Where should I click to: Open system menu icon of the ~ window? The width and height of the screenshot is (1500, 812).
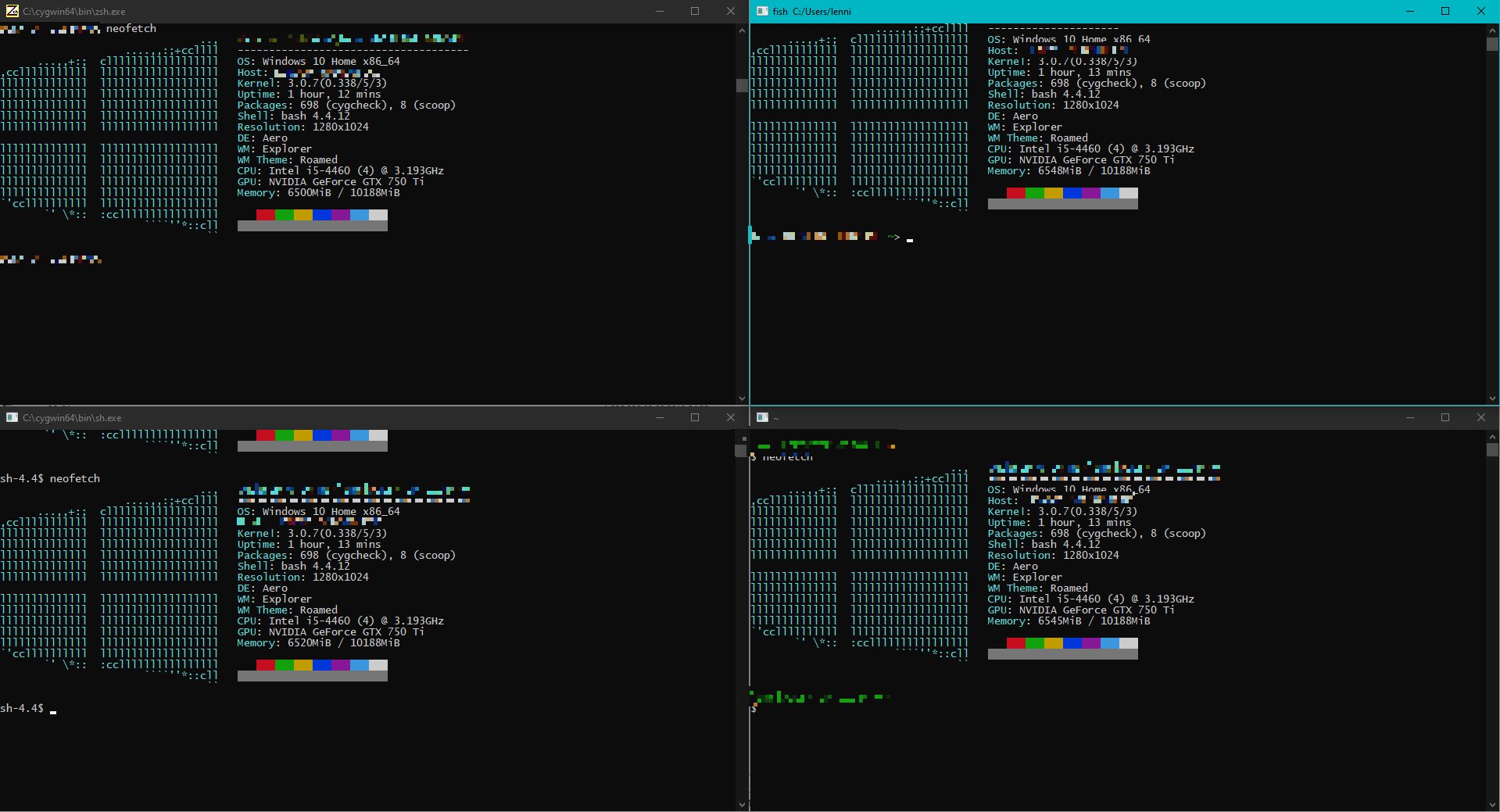[762, 417]
